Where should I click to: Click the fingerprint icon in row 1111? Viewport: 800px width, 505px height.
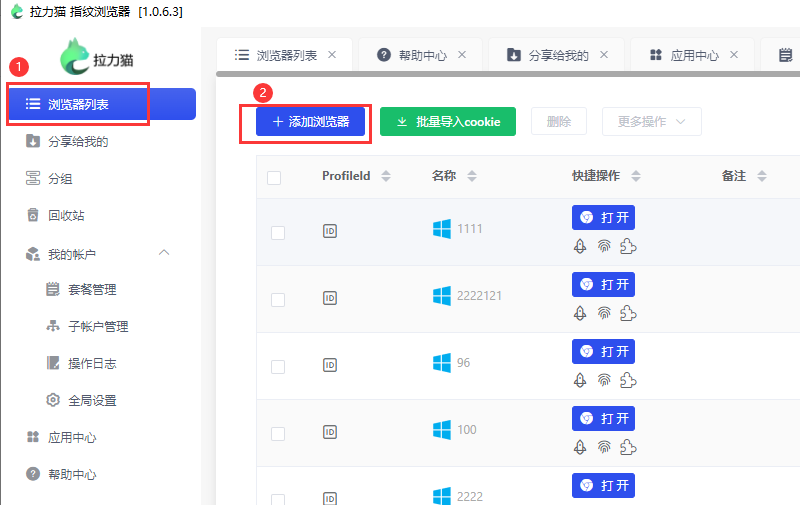pyautogui.click(x=604, y=246)
